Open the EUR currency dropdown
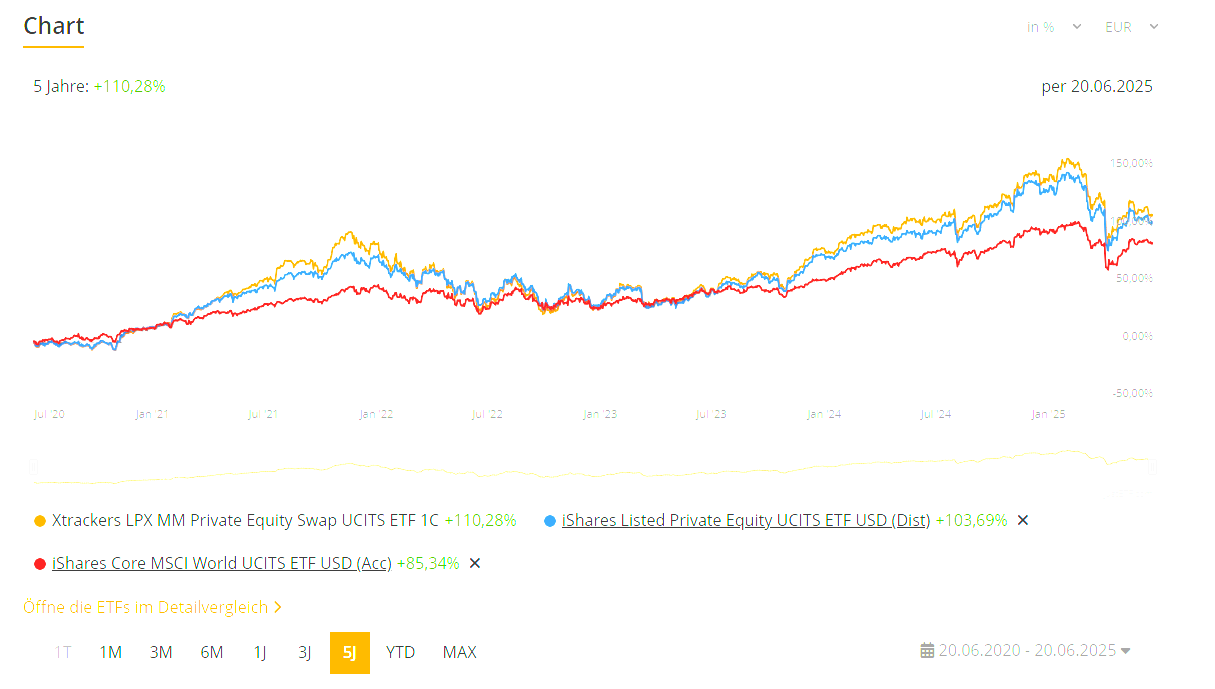 click(x=1131, y=27)
